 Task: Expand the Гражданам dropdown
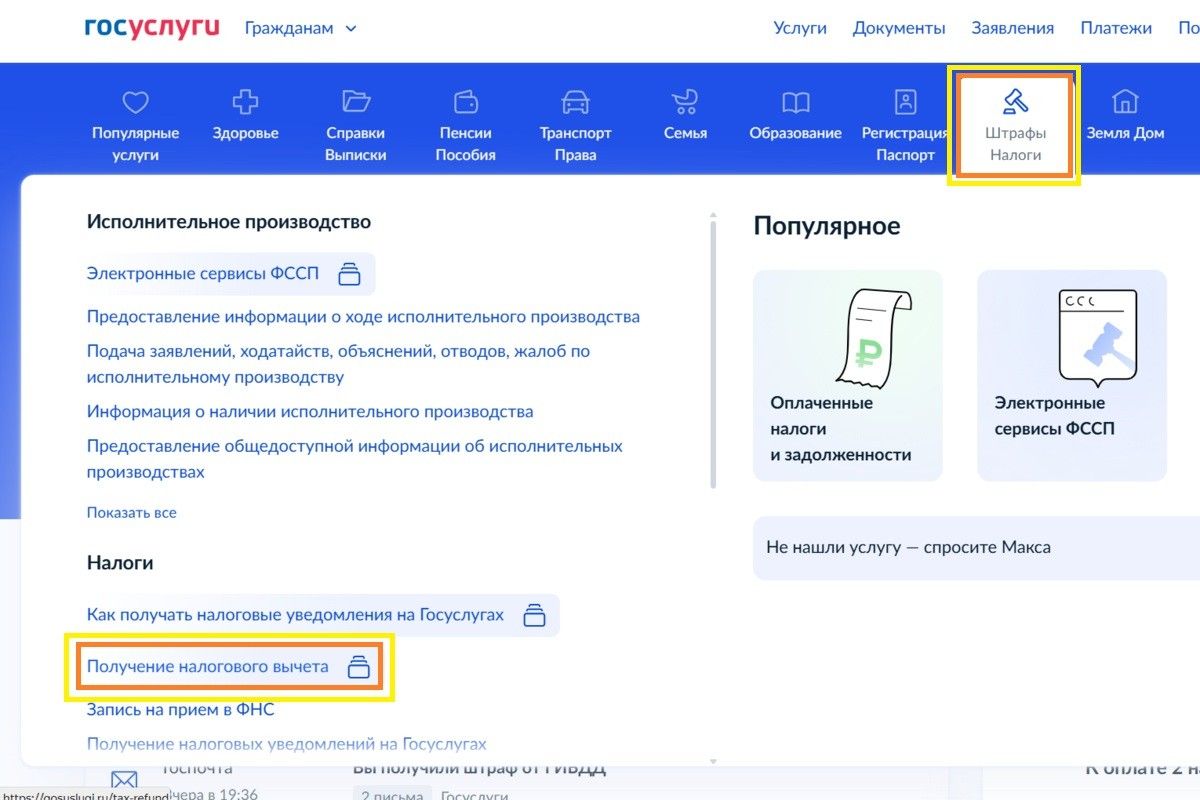coord(301,28)
